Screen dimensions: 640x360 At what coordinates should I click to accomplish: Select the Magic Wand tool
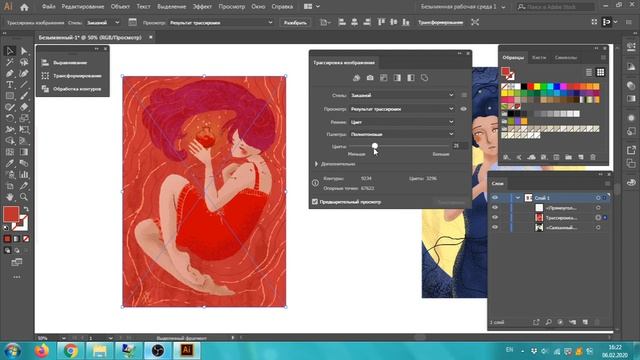click(x=10, y=62)
